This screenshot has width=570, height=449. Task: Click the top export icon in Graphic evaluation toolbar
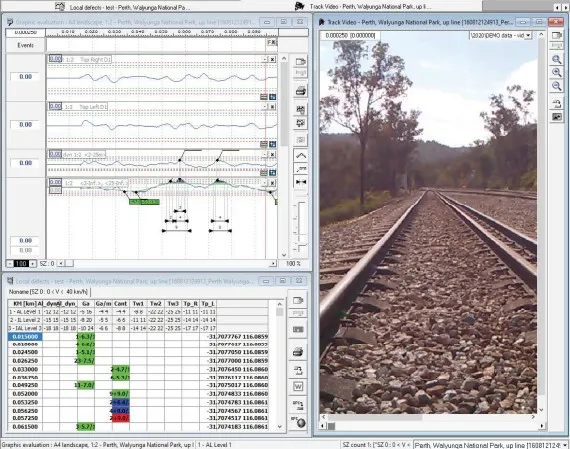(301, 62)
